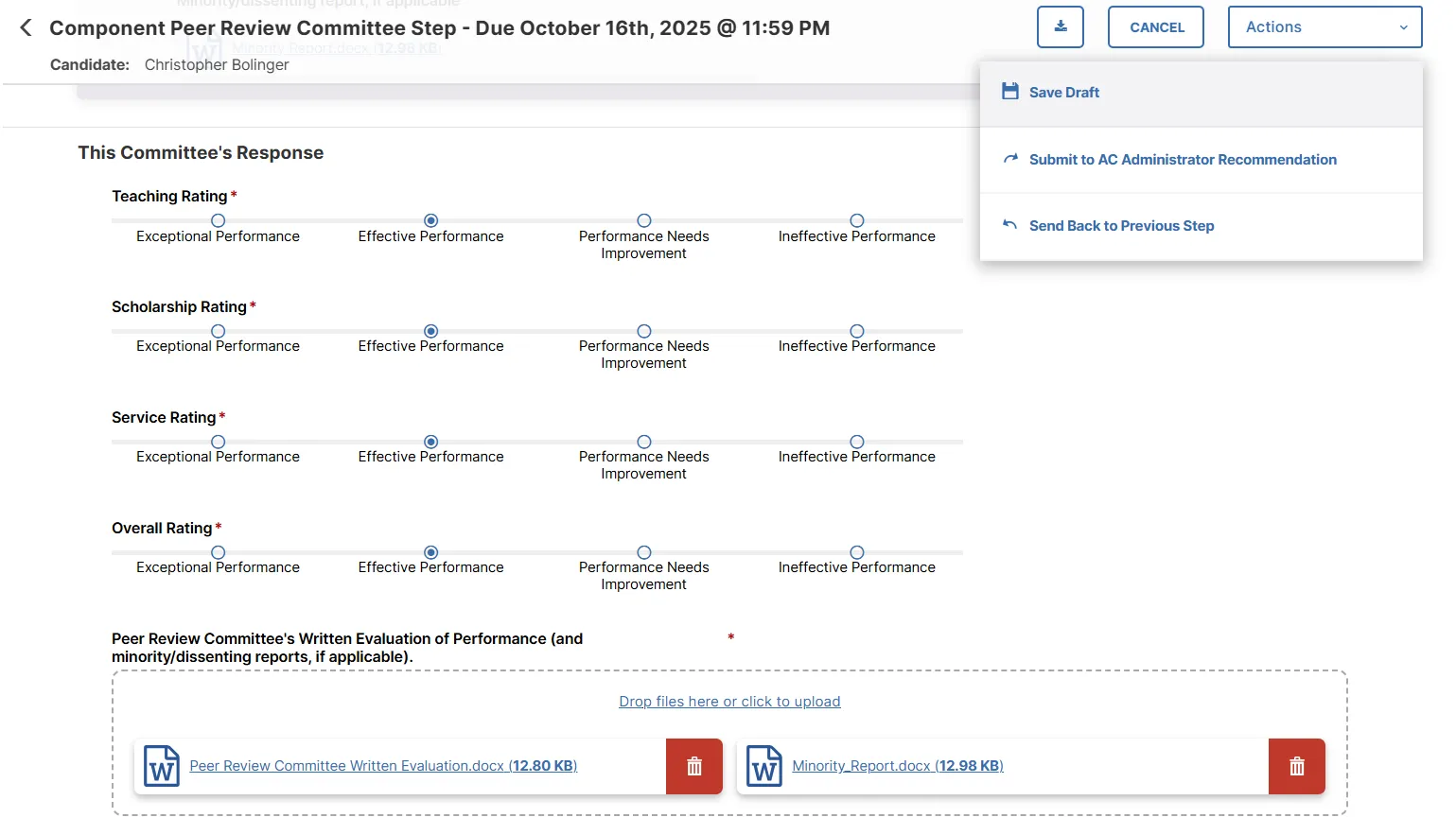This screenshot has height=835, width=1456.
Task: Click the floppy disk icon next to Save Draft
Action: click(x=1009, y=91)
